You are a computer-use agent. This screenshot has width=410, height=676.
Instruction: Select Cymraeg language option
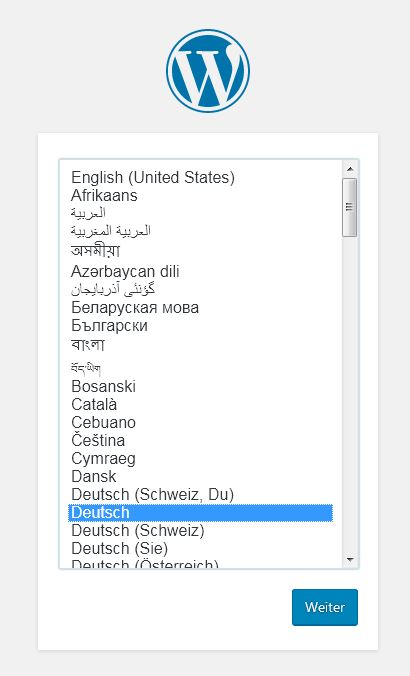click(x=103, y=459)
